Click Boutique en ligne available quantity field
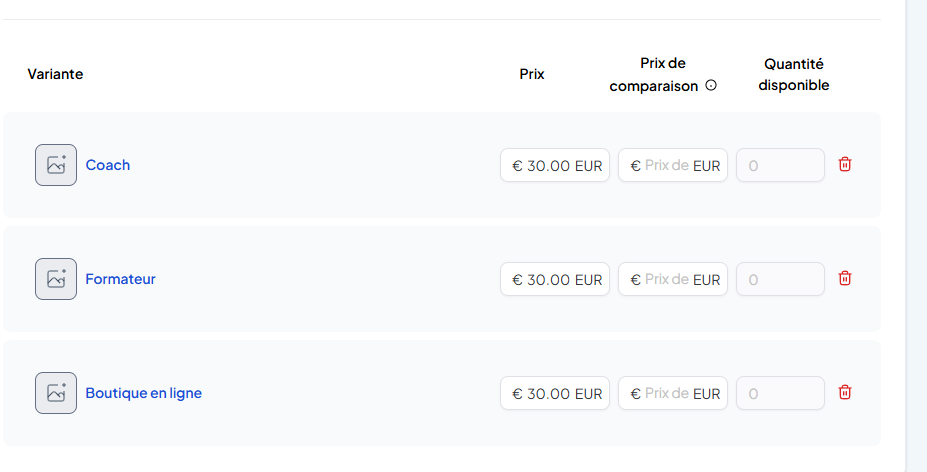The image size is (927, 472). (x=780, y=394)
